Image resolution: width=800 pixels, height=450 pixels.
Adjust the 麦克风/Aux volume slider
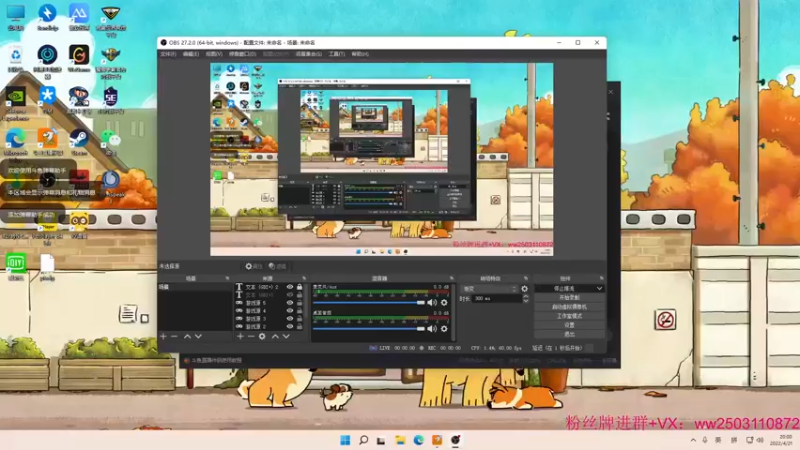(369, 303)
